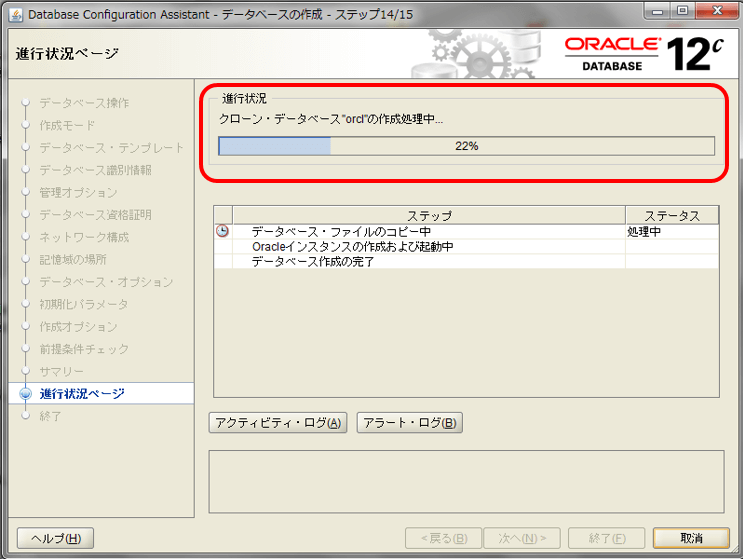The width and height of the screenshot is (743, 559).
Task: Select 前提条件チェック in sidebar
Action: coord(84,349)
